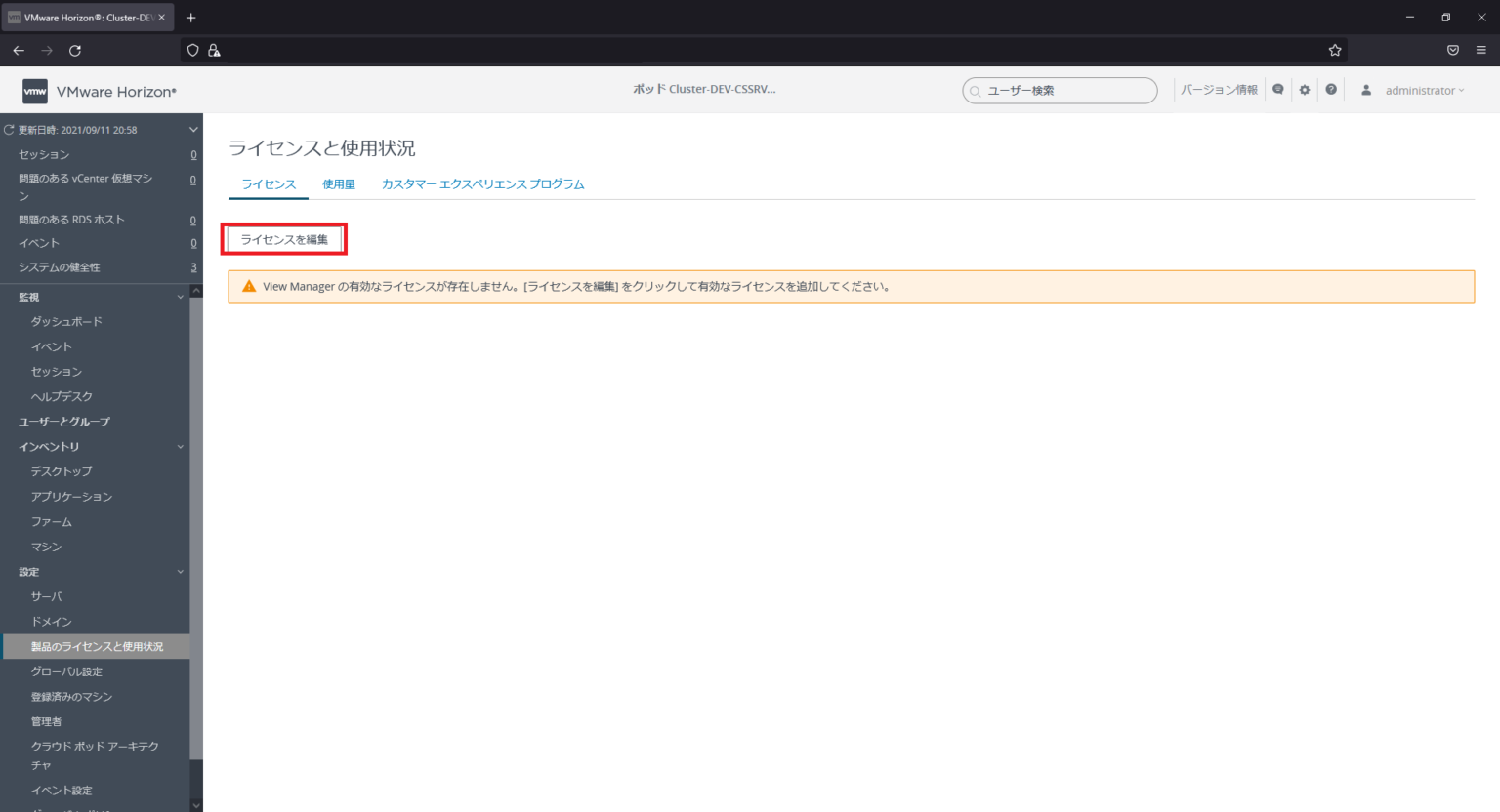Open the help icon in the top bar
This screenshot has height=812, width=1500.
pyautogui.click(x=1331, y=89)
